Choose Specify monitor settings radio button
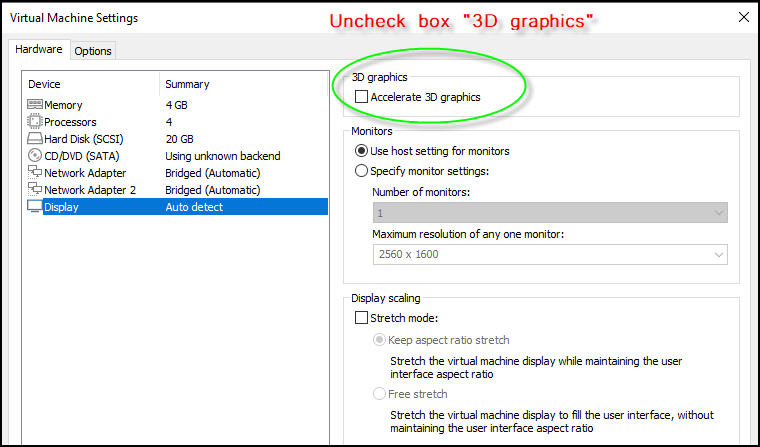This screenshot has height=447, width=760. (361, 171)
